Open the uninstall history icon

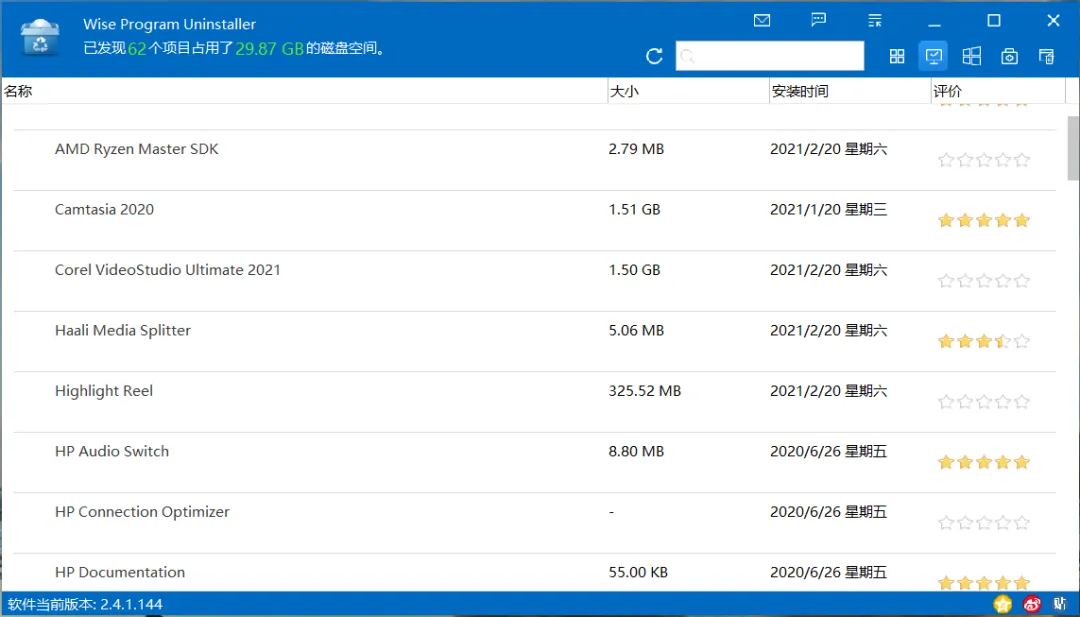point(1046,56)
